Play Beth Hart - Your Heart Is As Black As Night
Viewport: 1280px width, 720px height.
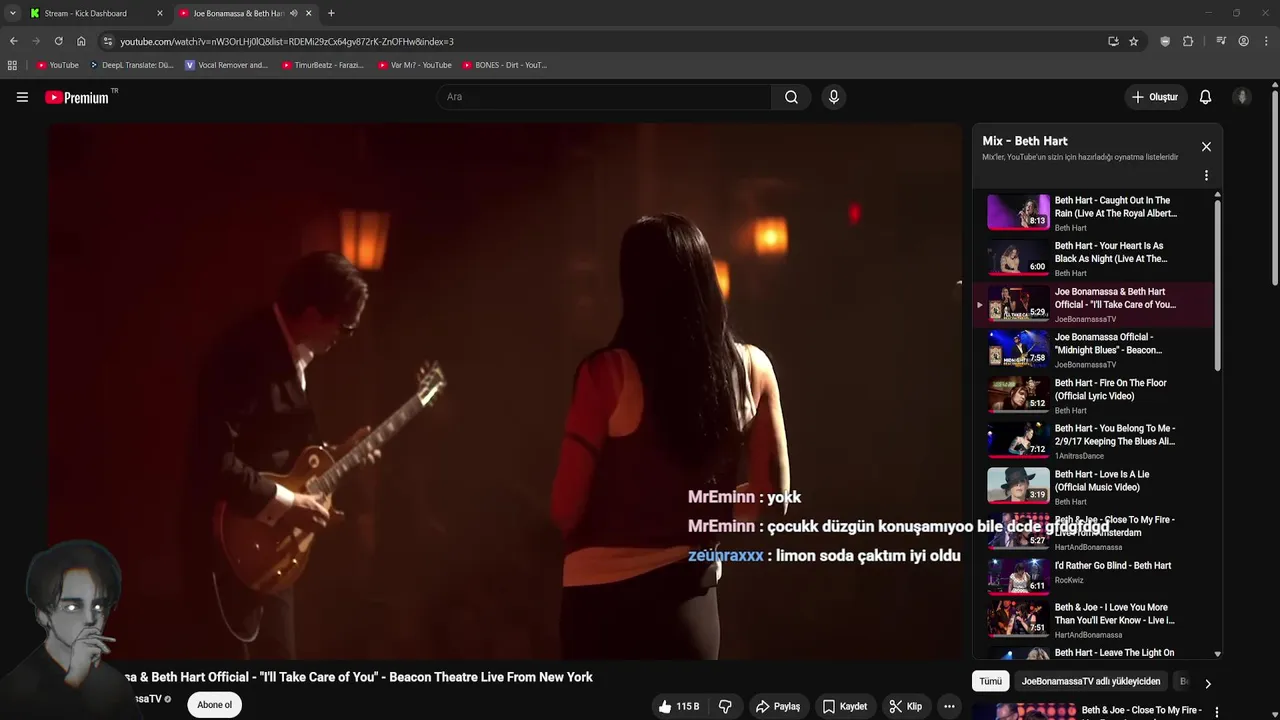pyautogui.click(x=1095, y=259)
